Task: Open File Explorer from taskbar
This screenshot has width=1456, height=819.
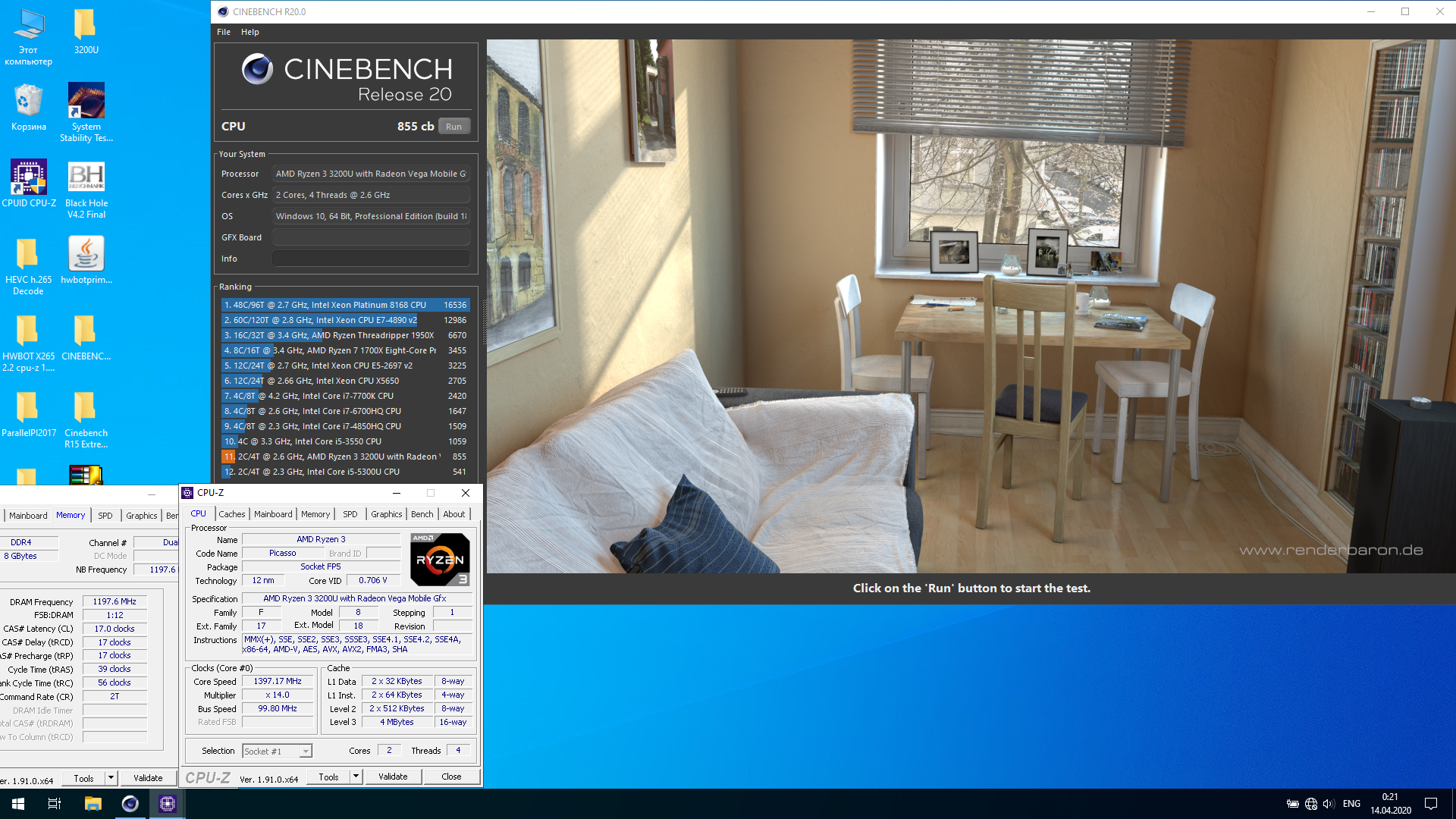Action: click(x=93, y=804)
